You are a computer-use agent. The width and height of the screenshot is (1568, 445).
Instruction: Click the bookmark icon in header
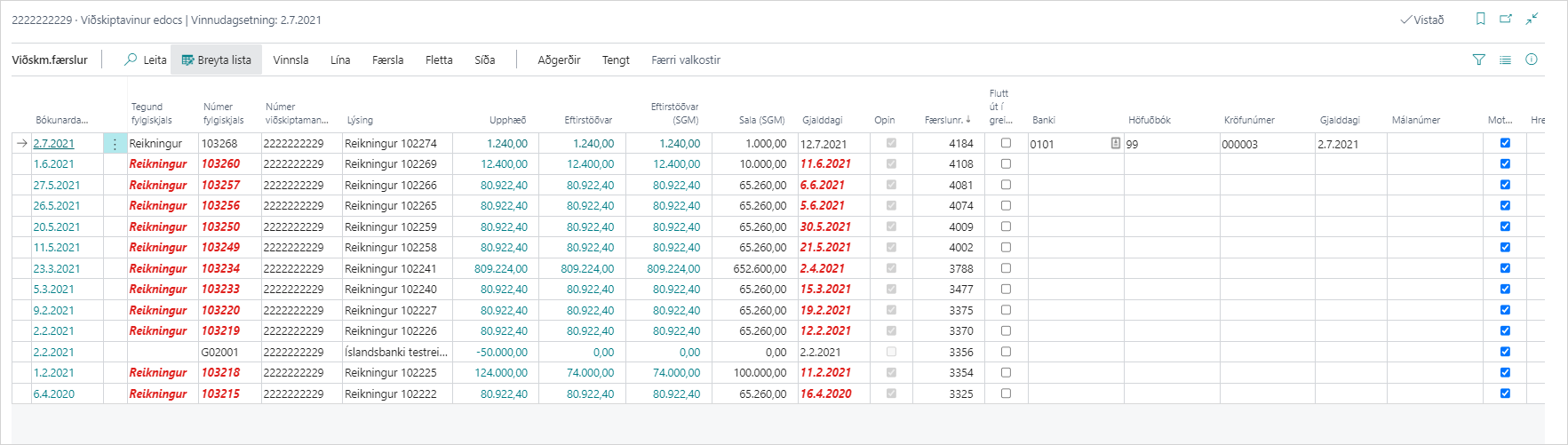click(1480, 19)
